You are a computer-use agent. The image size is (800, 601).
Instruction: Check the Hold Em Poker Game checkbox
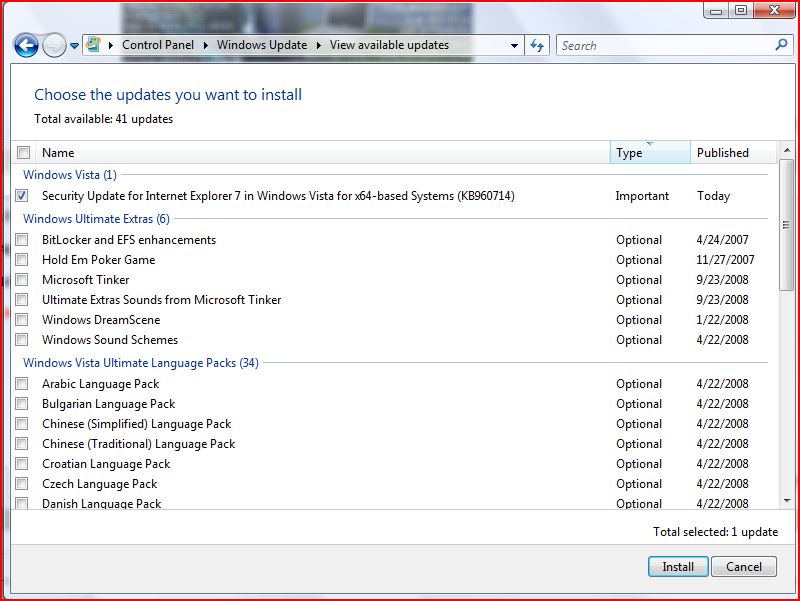tap(22, 259)
